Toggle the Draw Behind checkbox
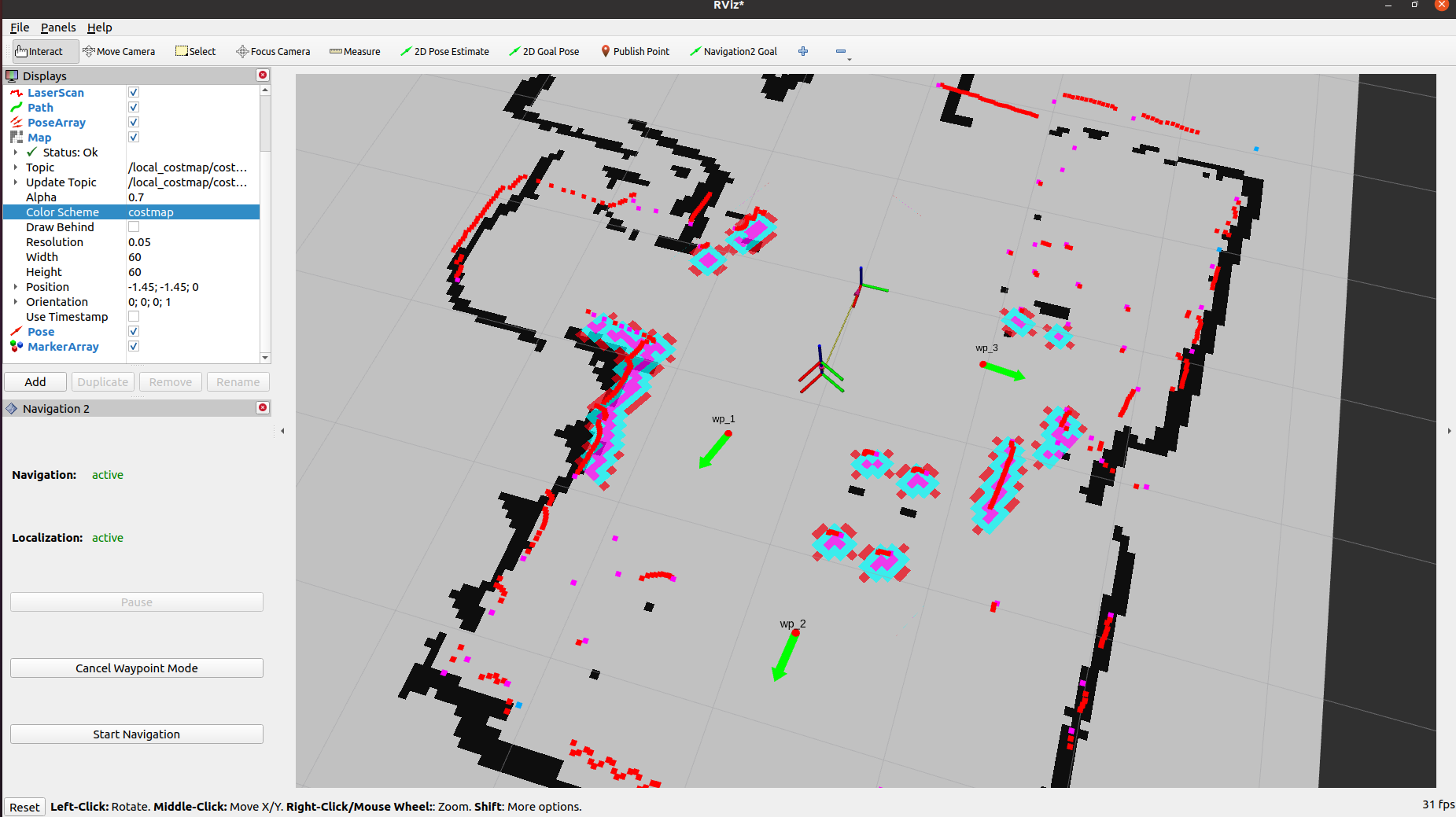The width and height of the screenshot is (1456, 817). coord(134,227)
